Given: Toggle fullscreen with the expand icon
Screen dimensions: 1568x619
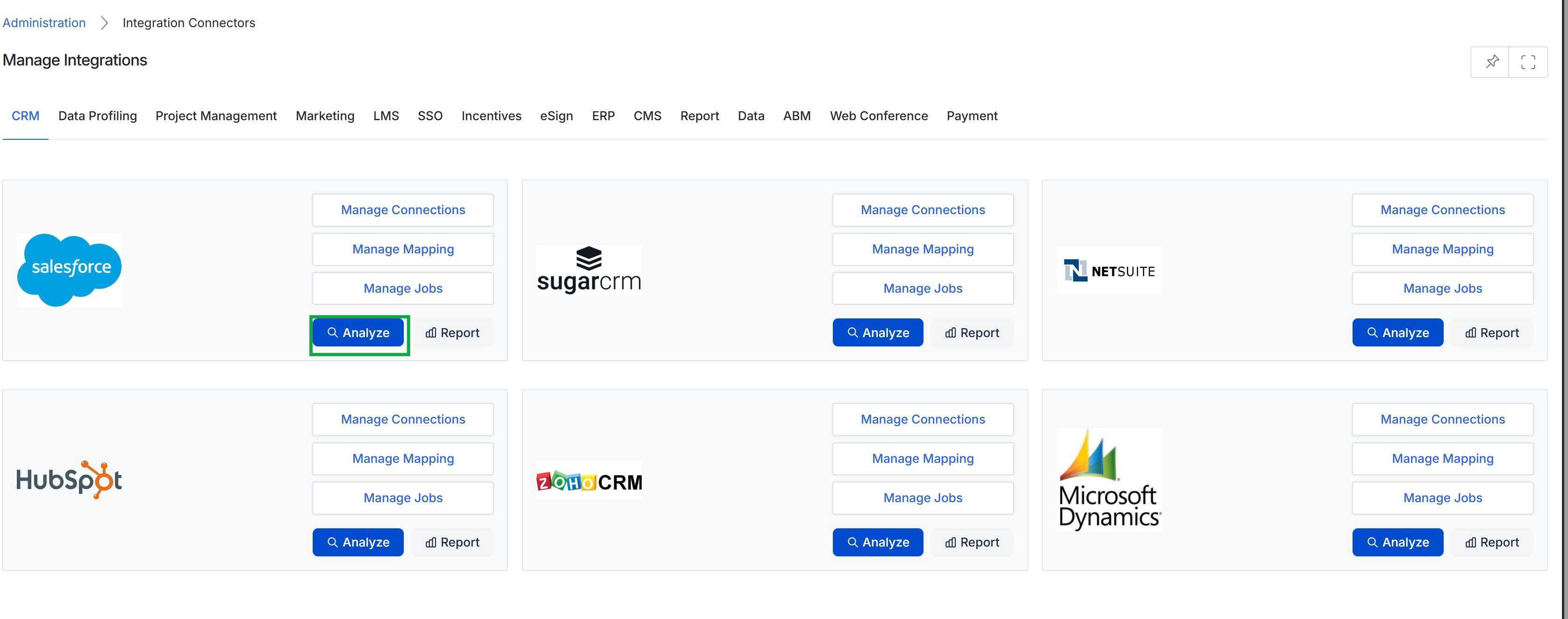Looking at the screenshot, I should 1528,61.
